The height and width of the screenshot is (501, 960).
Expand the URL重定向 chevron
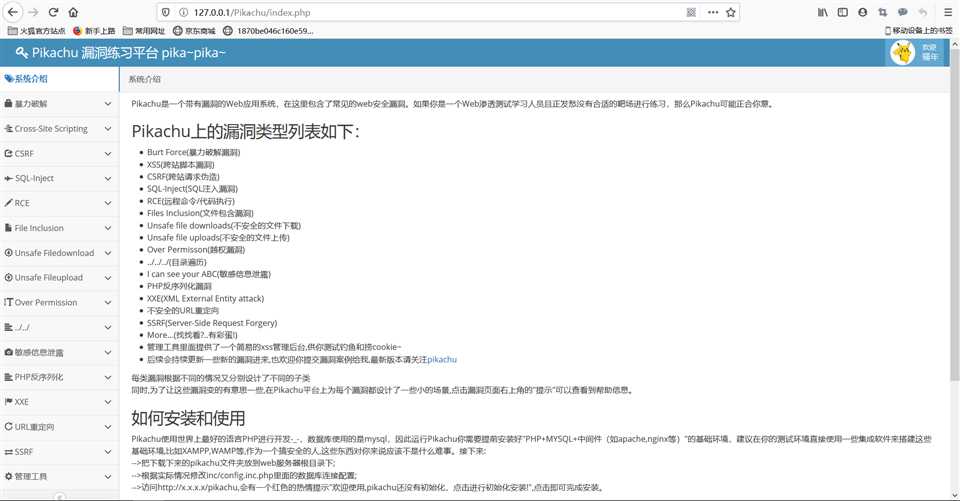tap(108, 427)
